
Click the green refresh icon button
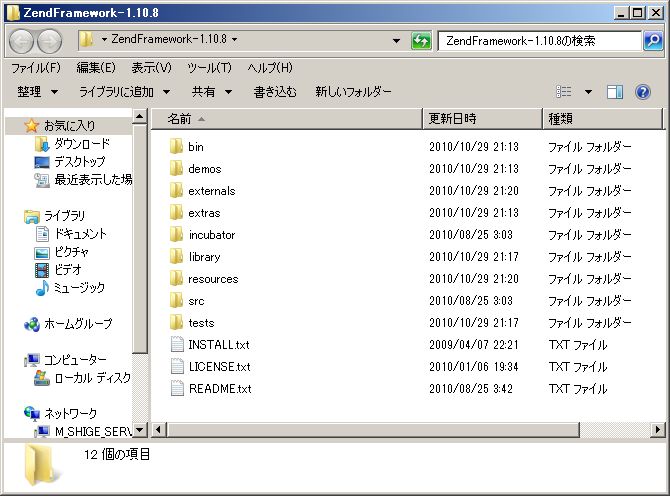tap(421, 41)
